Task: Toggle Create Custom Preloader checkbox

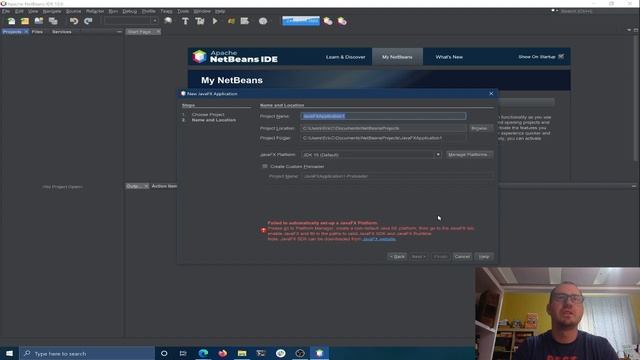Action: (x=264, y=166)
